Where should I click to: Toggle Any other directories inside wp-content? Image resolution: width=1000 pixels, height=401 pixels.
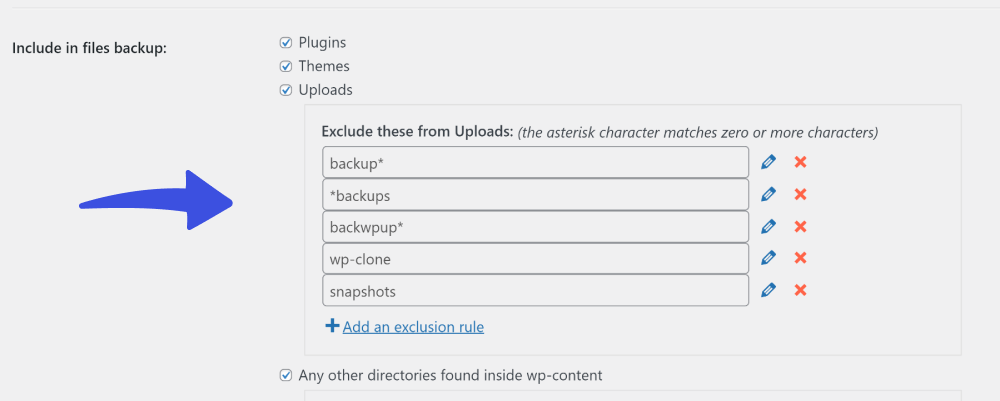tap(286, 375)
